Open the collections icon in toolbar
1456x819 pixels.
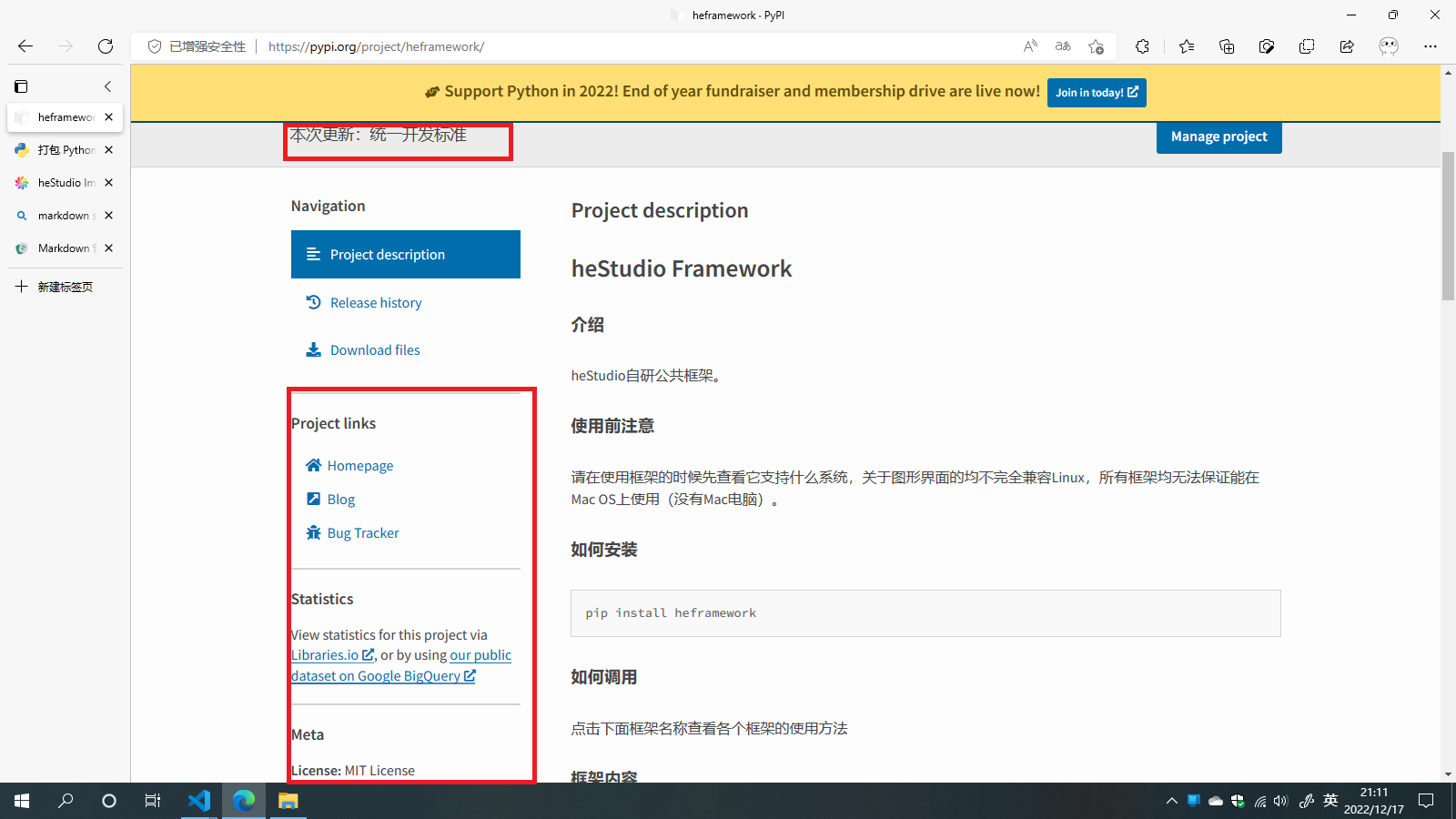click(x=1227, y=46)
